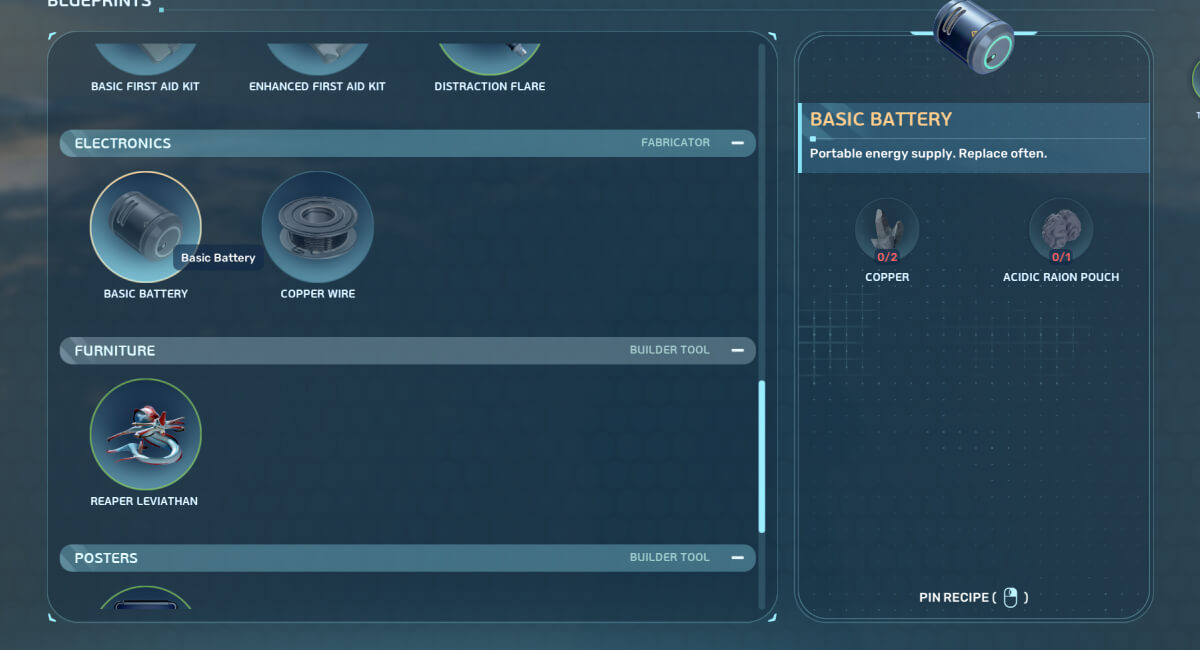Screen dimensions: 1200x650
Task: Click the COPPER WIRE label
Action: tap(318, 294)
